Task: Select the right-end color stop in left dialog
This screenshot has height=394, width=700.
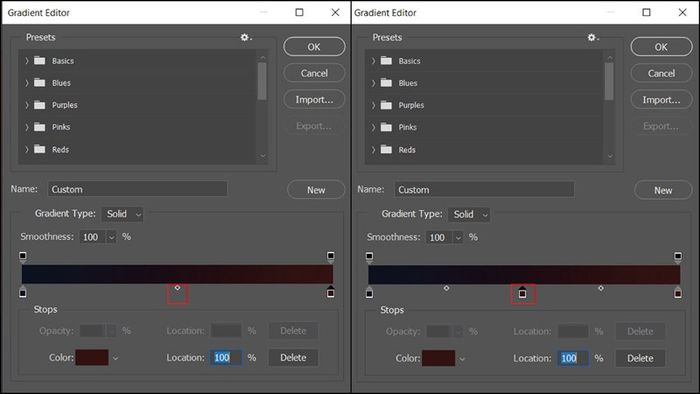Action: tap(330, 292)
